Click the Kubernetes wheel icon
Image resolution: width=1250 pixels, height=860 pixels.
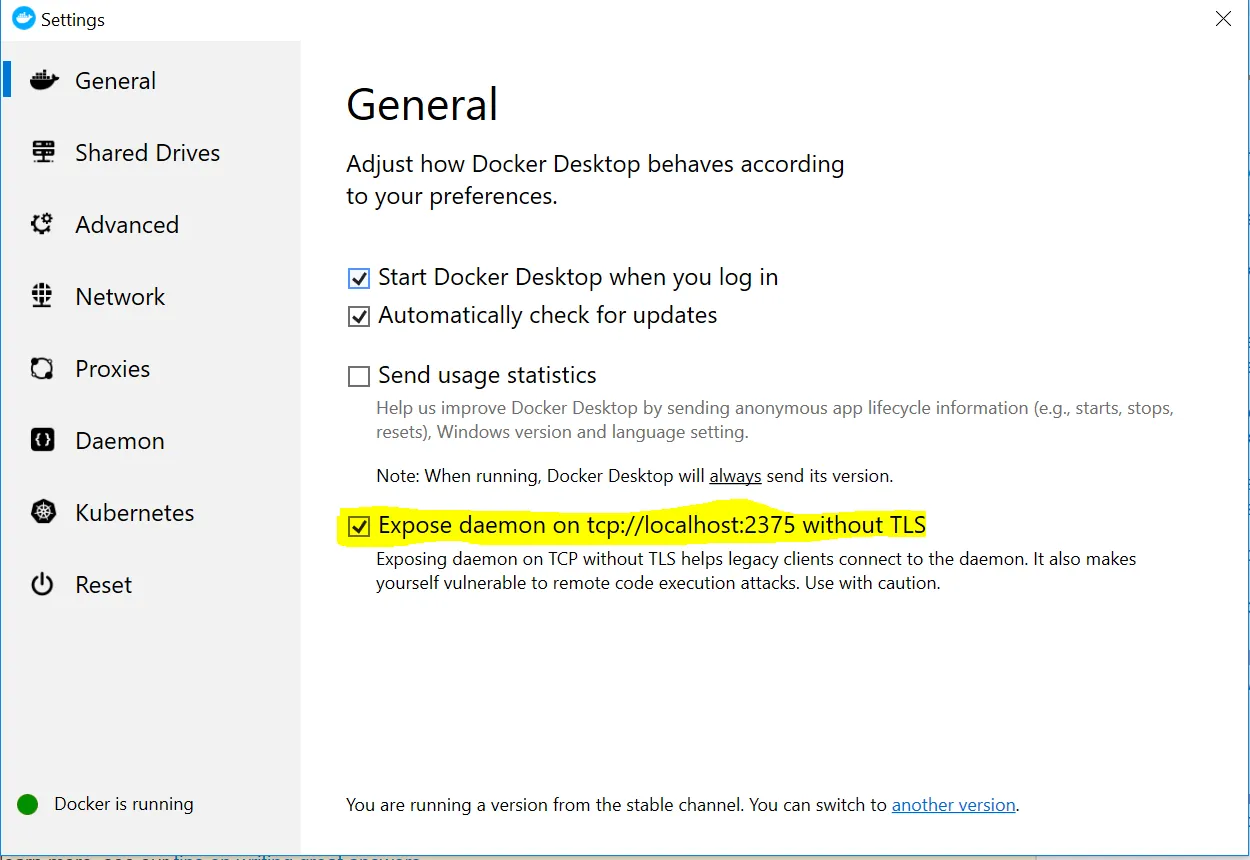click(x=42, y=512)
